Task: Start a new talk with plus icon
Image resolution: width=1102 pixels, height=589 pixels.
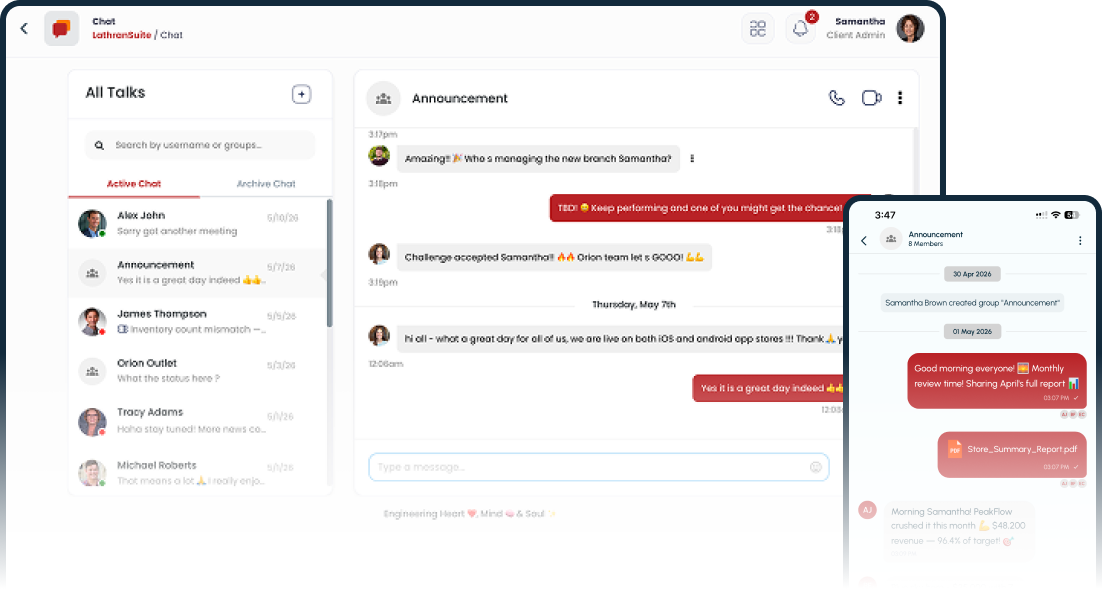Action: click(302, 94)
